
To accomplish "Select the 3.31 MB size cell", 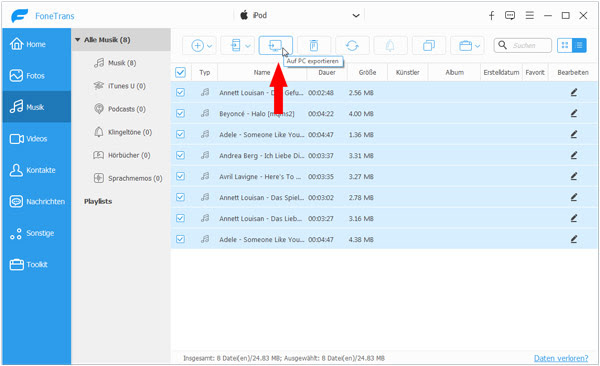I will pyautogui.click(x=361, y=155).
